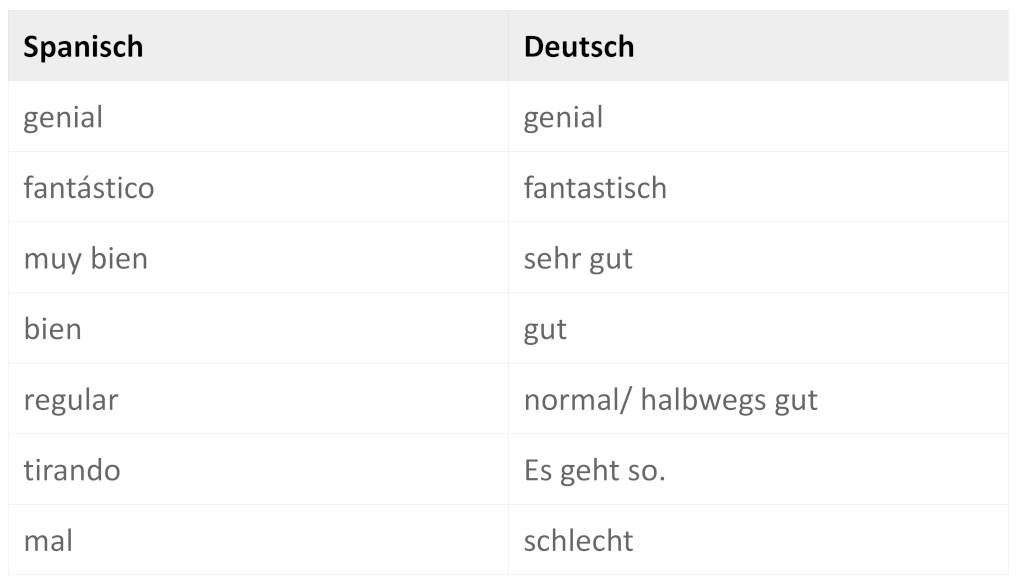The height and width of the screenshot is (588, 1020).
Task: Click the "fantastisch" cell
Action: pos(595,188)
